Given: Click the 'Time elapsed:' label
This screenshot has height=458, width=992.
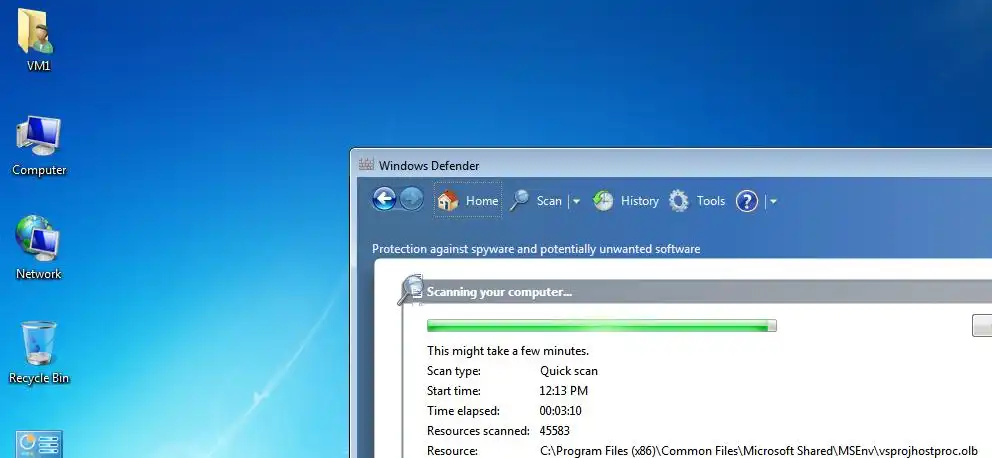Looking at the screenshot, I should click(x=463, y=411).
